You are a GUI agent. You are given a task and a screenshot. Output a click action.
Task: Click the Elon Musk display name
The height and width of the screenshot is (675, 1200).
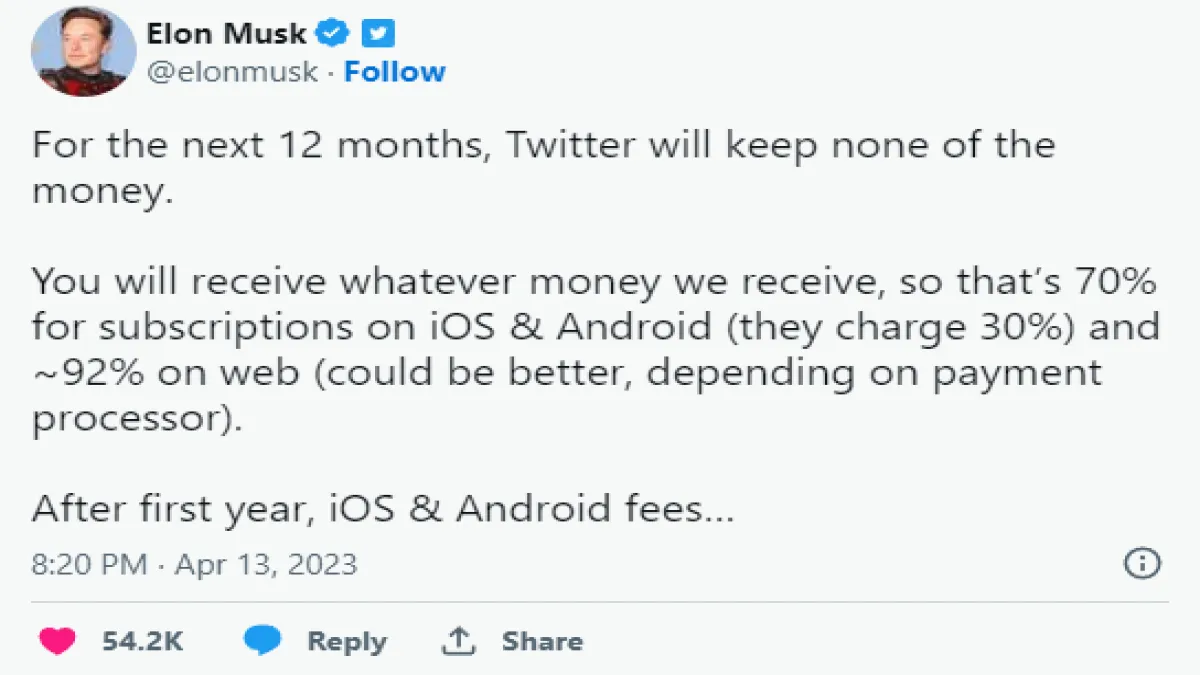click(227, 34)
